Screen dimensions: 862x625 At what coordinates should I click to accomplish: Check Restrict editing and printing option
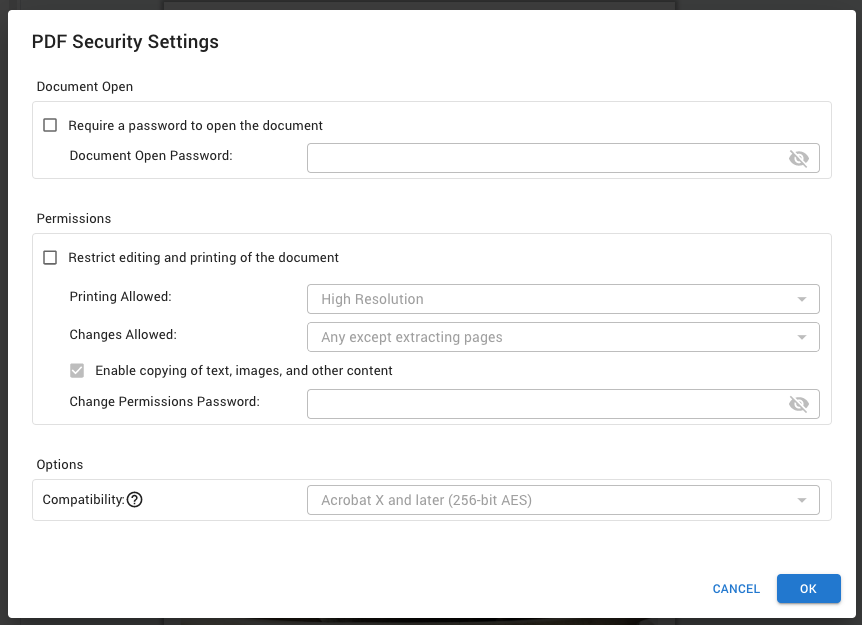[50, 258]
